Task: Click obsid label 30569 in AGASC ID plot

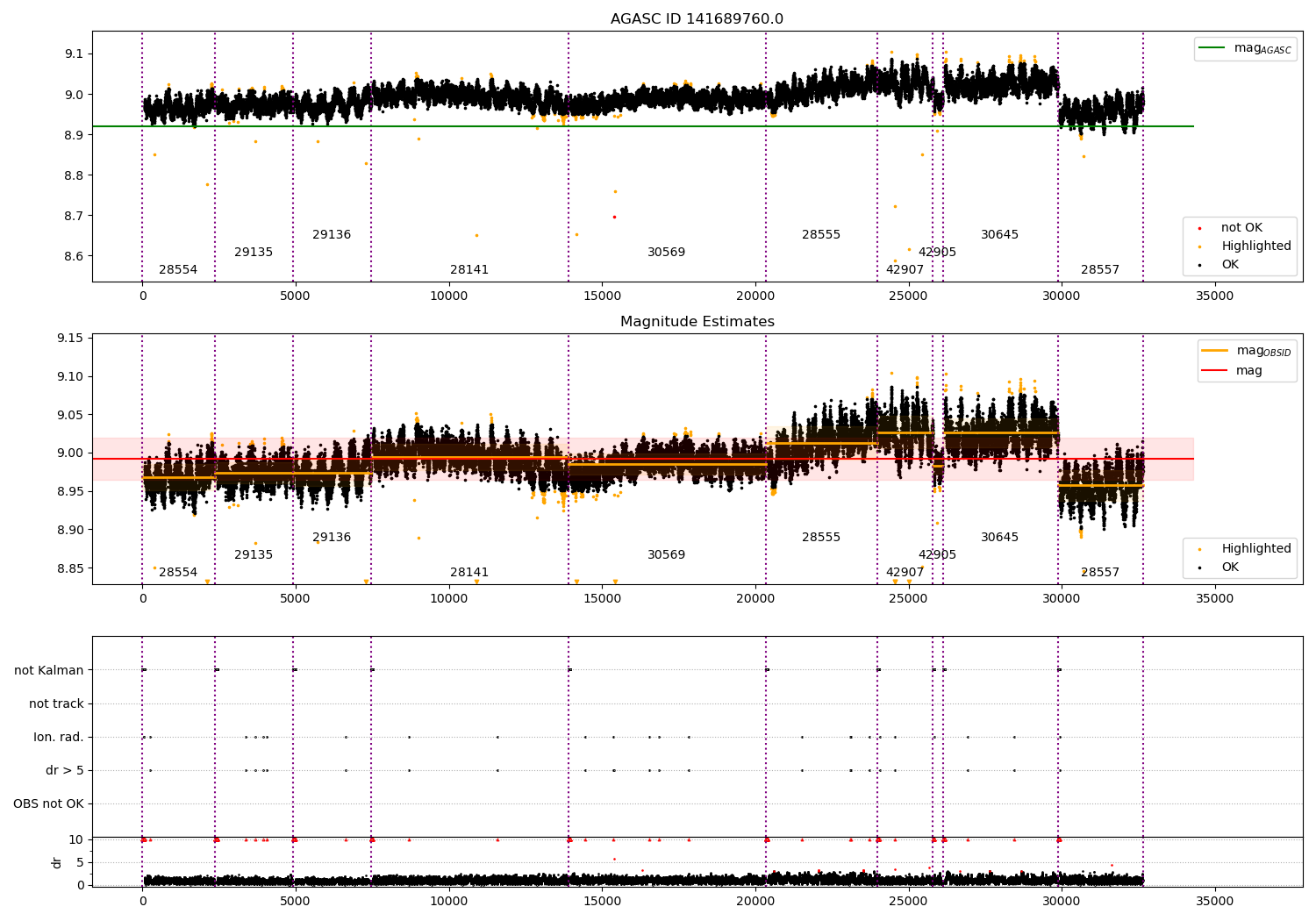Action: (667, 252)
